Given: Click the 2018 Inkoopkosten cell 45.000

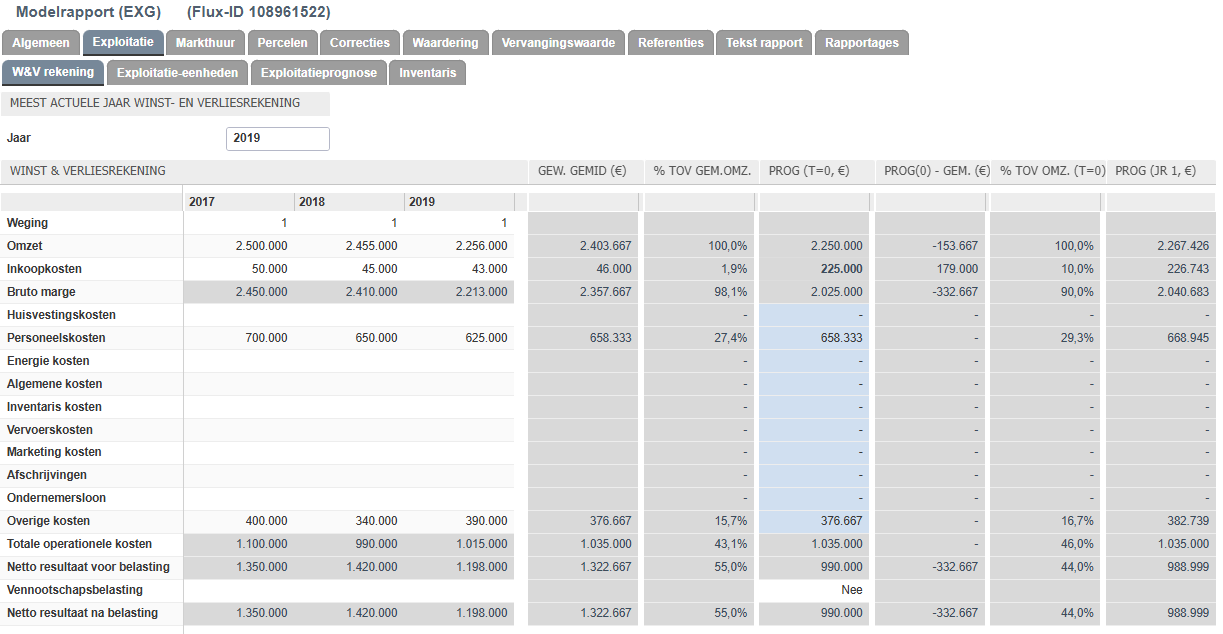Looking at the screenshot, I should pyautogui.click(x=349, y=269).
